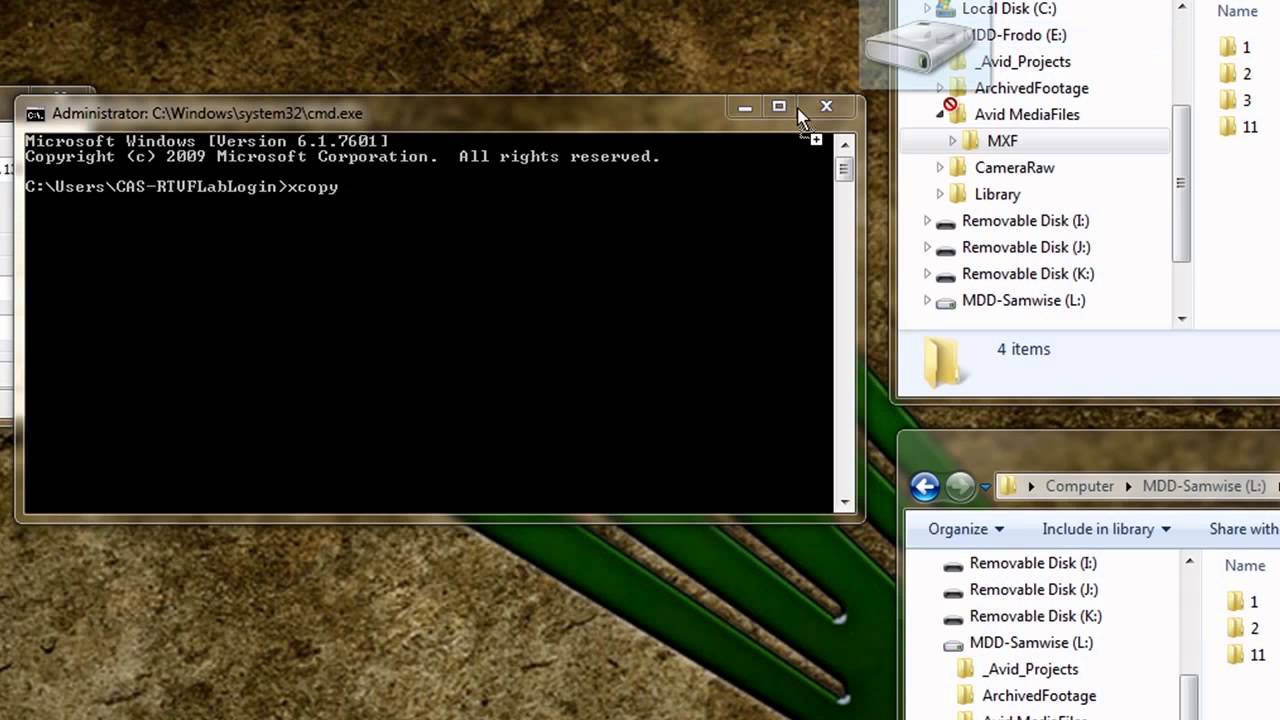Viewport: 1280px width, 720px height.
Task: Select folder 1 in the MDD-Samwise Explorer window
Action: pos(1243,602)
